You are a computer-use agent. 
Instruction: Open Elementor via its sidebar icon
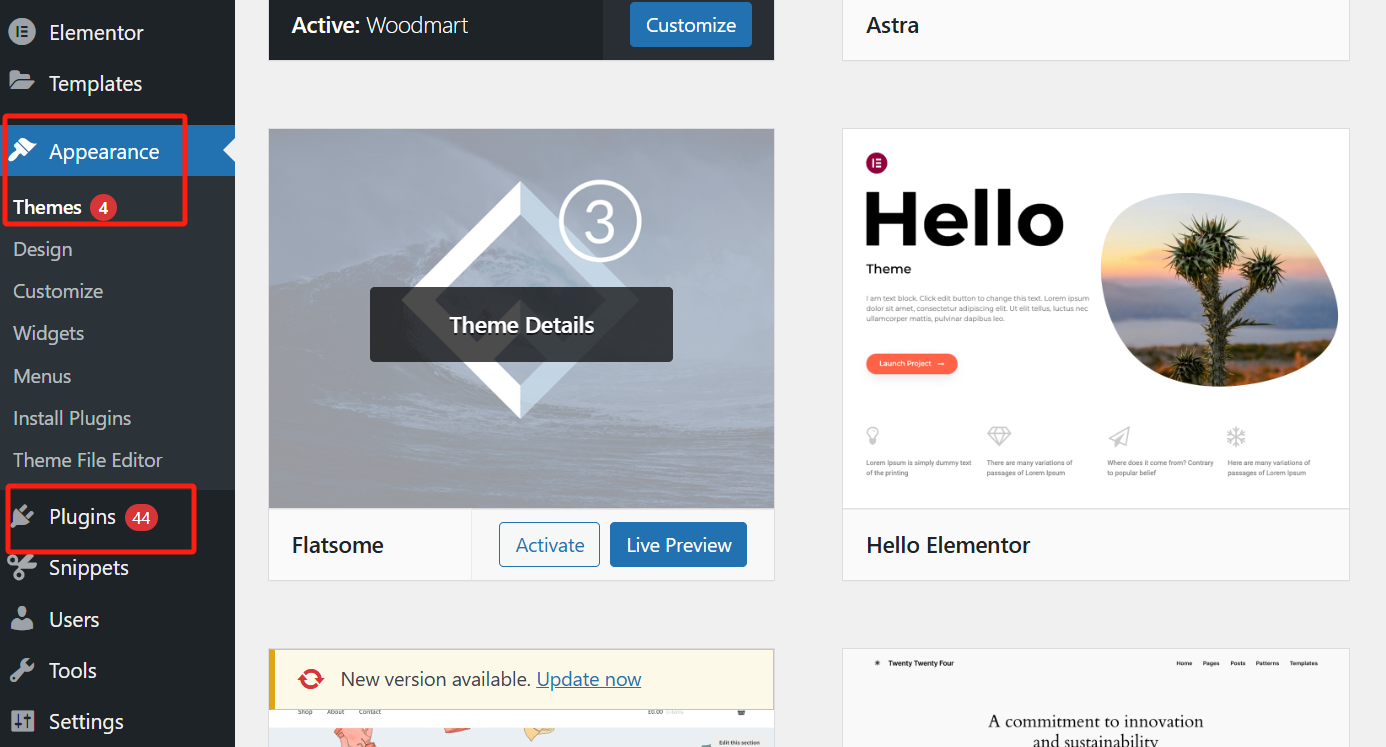pyautogui.click(x=22, y=32)
